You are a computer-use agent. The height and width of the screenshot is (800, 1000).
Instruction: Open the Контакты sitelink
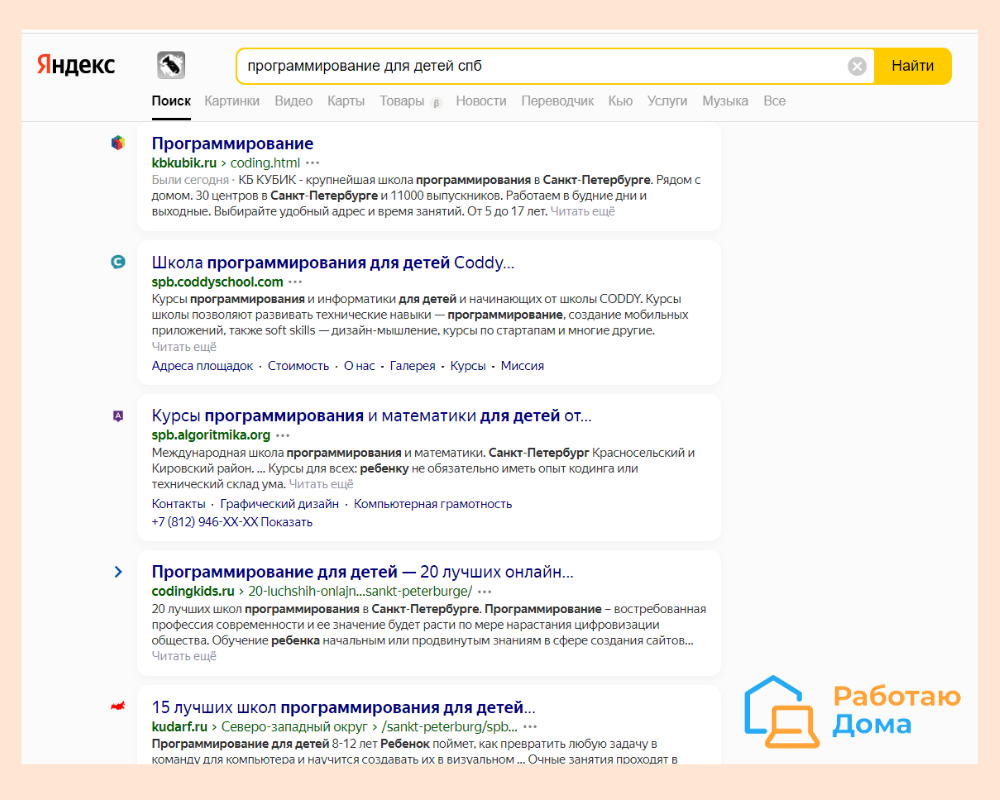pyautogui.click(x=179, y=504)
